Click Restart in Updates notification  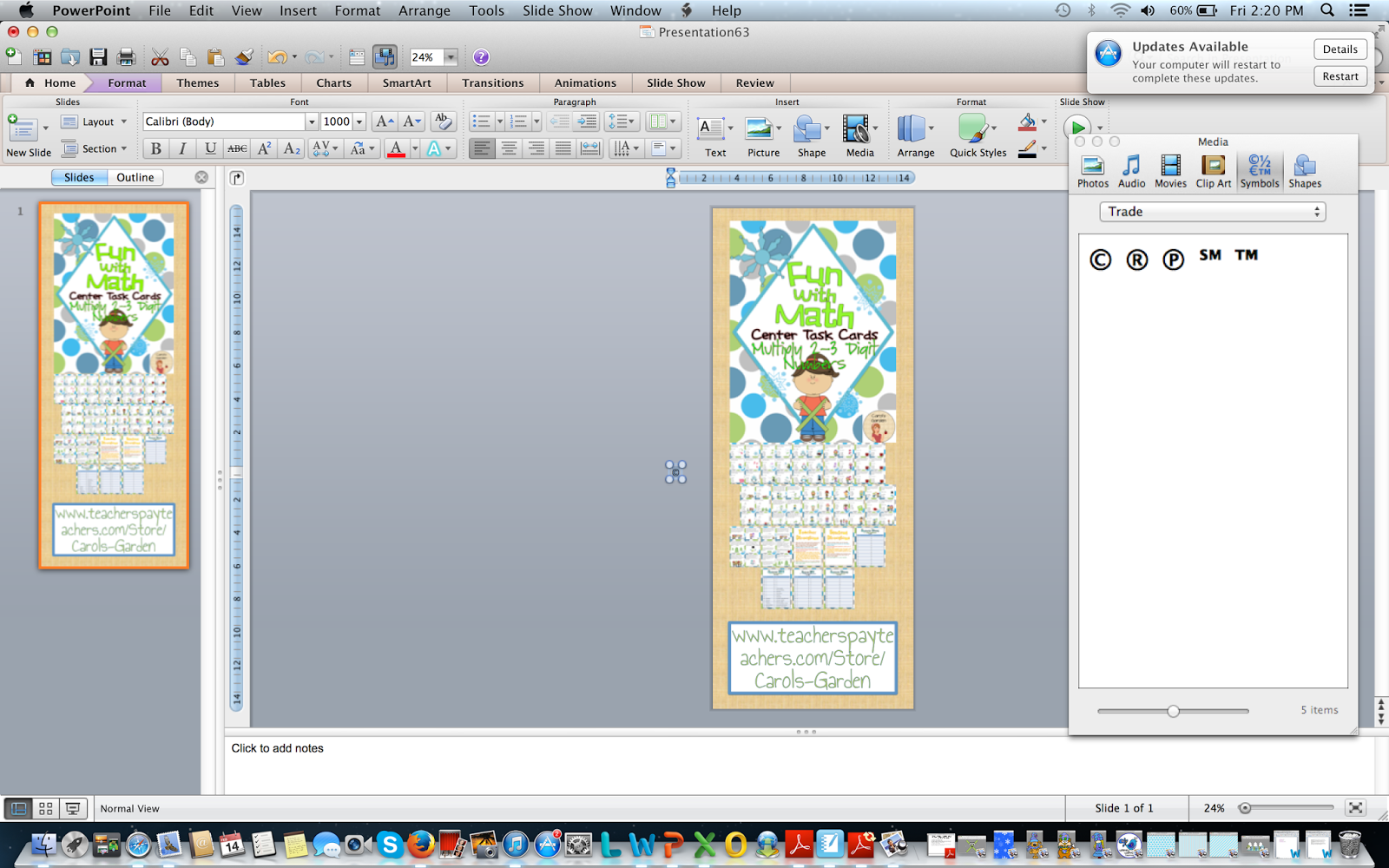pyautogui.click(x=1340, y=76)
